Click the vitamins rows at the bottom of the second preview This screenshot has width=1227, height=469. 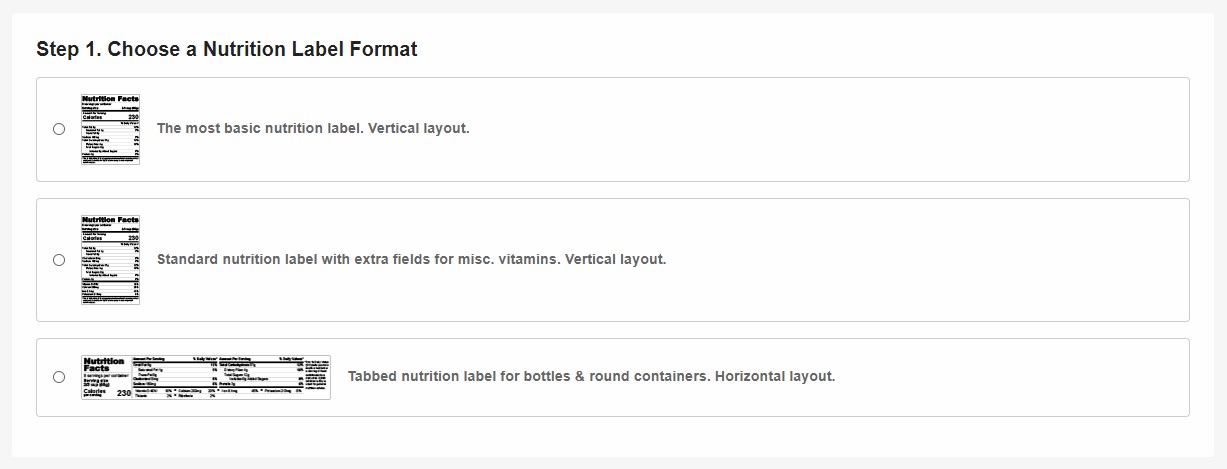110,288
